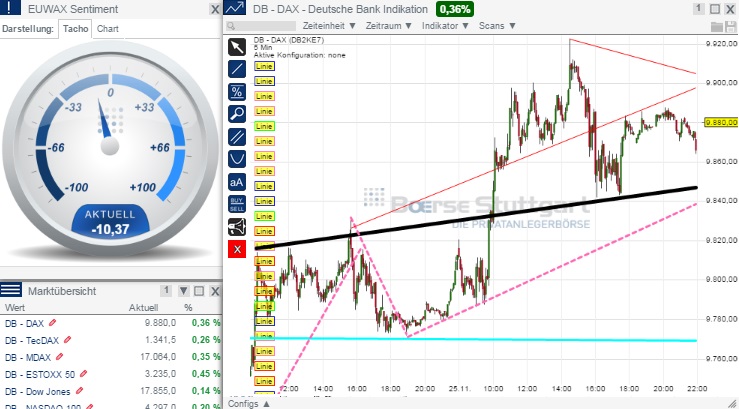Open the Zeitraum dropdown
This screenshot has width=739, height=409.
click(x=389, y=26)
